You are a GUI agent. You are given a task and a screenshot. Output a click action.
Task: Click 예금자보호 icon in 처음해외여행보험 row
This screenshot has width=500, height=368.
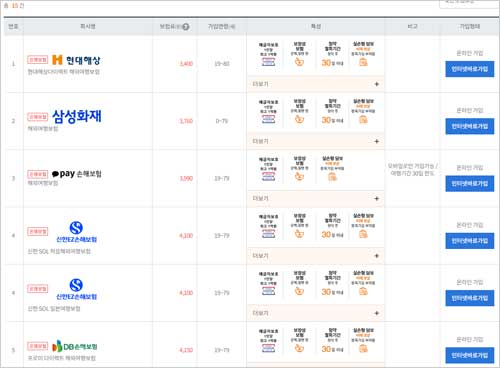pos(268,234)
